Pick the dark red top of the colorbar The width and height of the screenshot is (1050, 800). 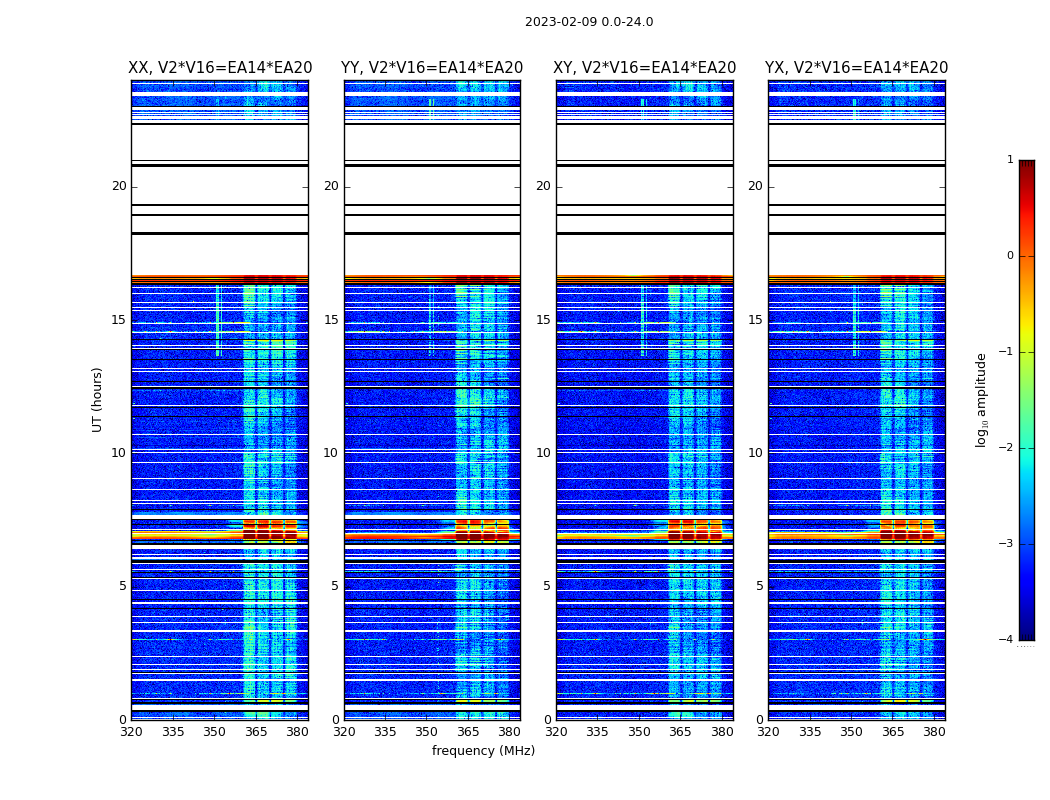(x=1026, y=166)
